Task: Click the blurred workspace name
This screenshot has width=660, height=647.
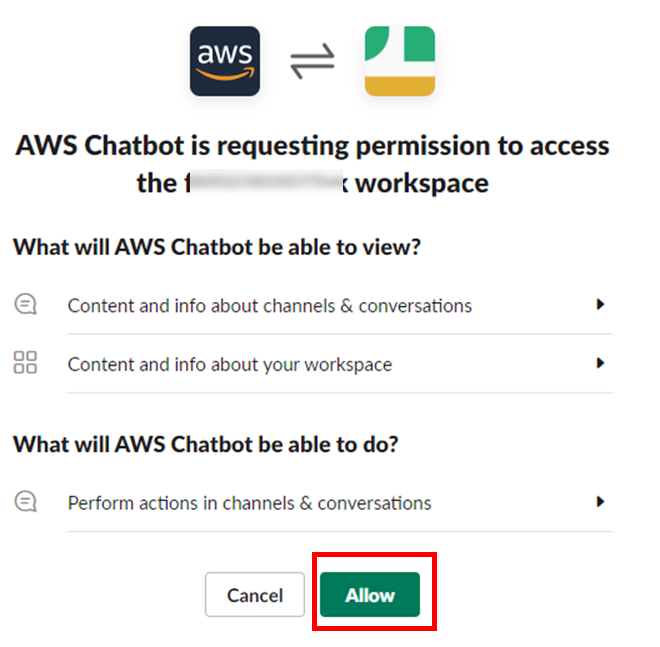Action: click(267, 182)
